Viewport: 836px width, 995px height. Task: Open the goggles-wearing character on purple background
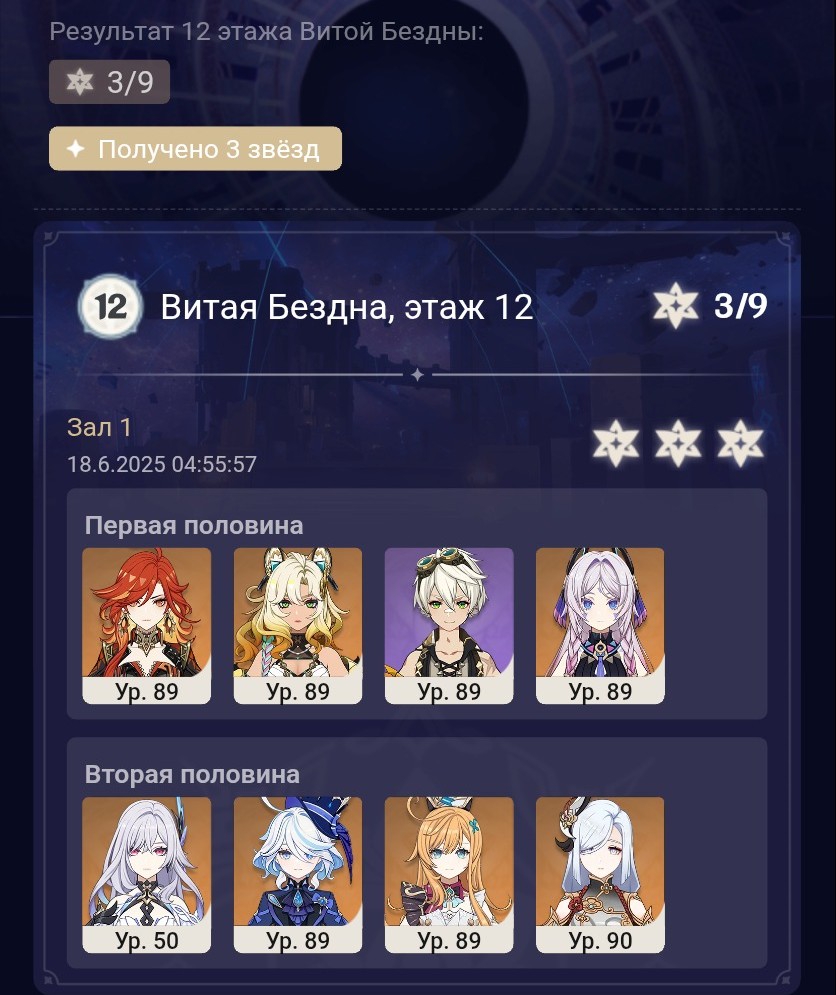[x=449, y=626]
